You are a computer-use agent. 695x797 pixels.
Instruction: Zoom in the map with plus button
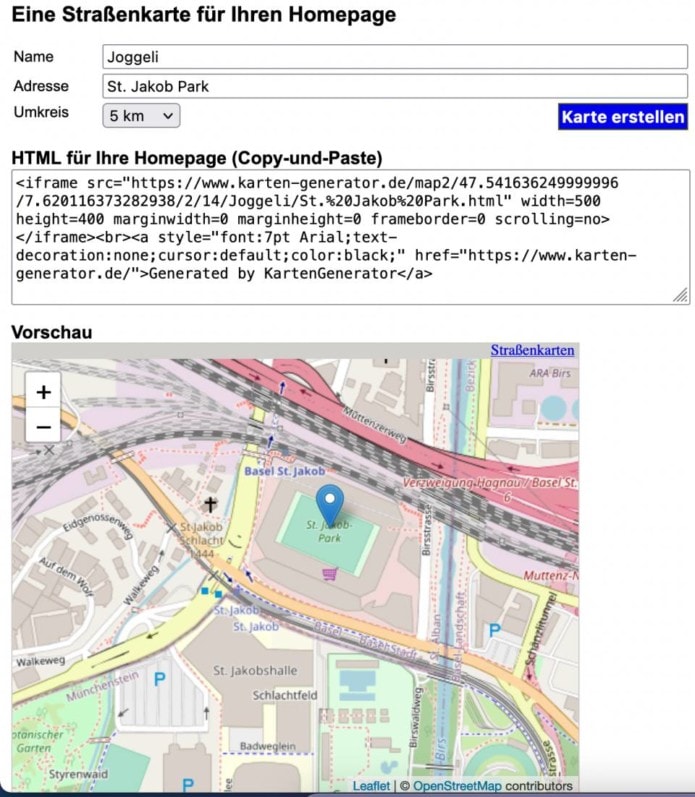[43, 393]
